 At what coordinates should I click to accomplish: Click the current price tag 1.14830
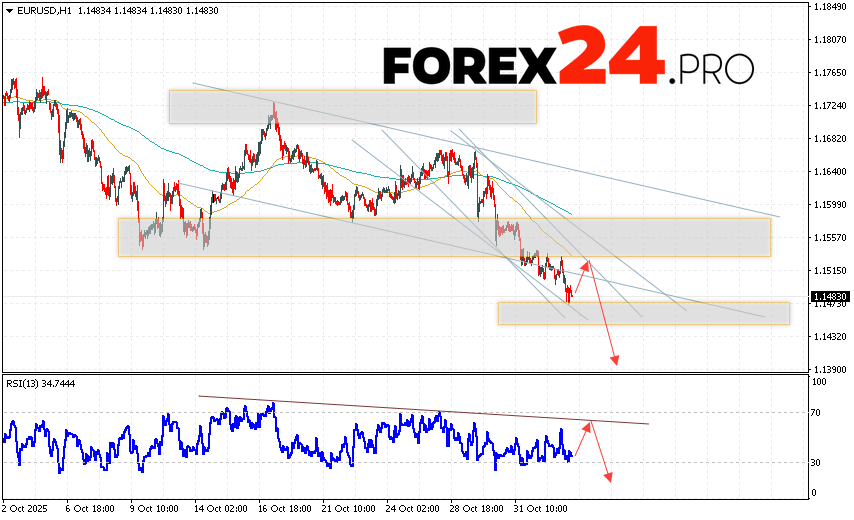tap(830, 297)
